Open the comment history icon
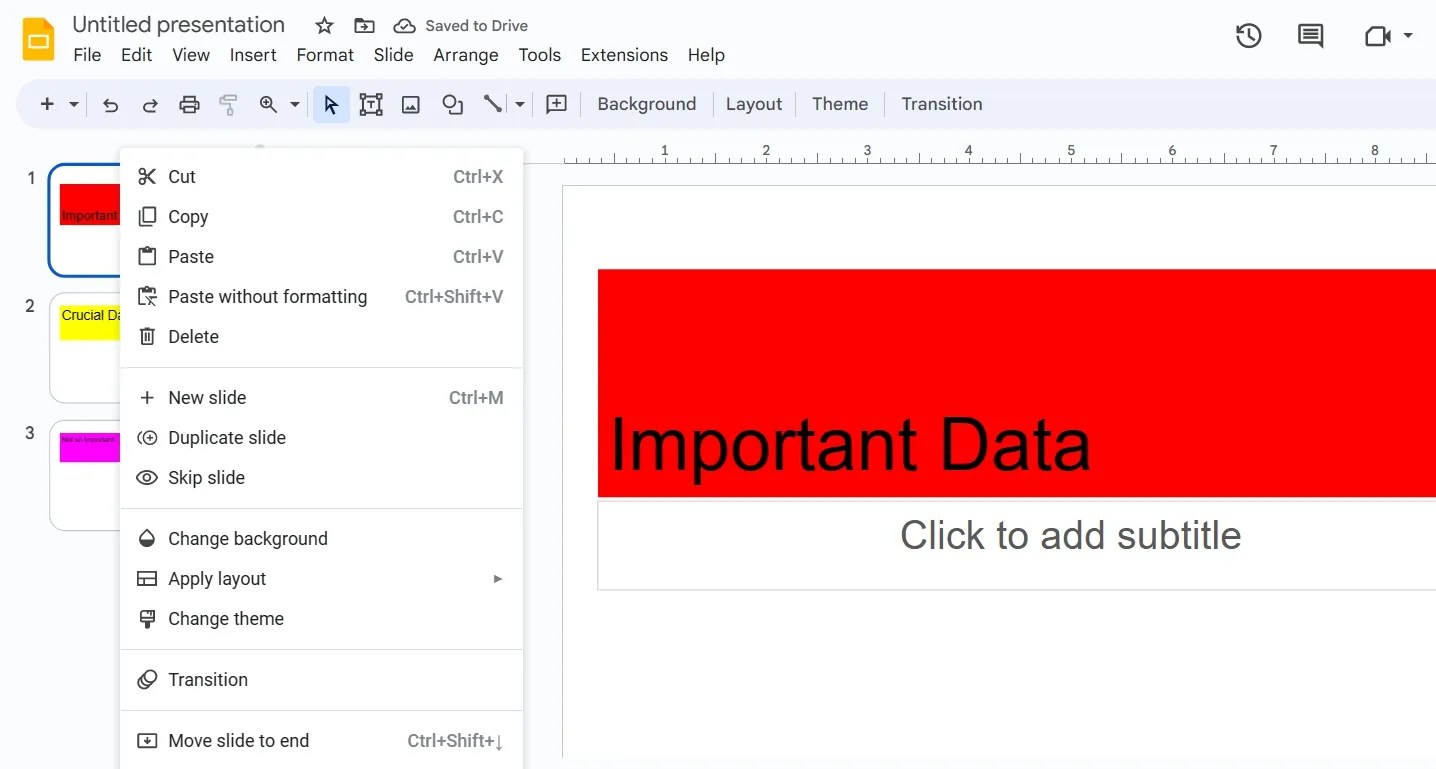This screenshot has width=1436, height=769. [1310, 35]
